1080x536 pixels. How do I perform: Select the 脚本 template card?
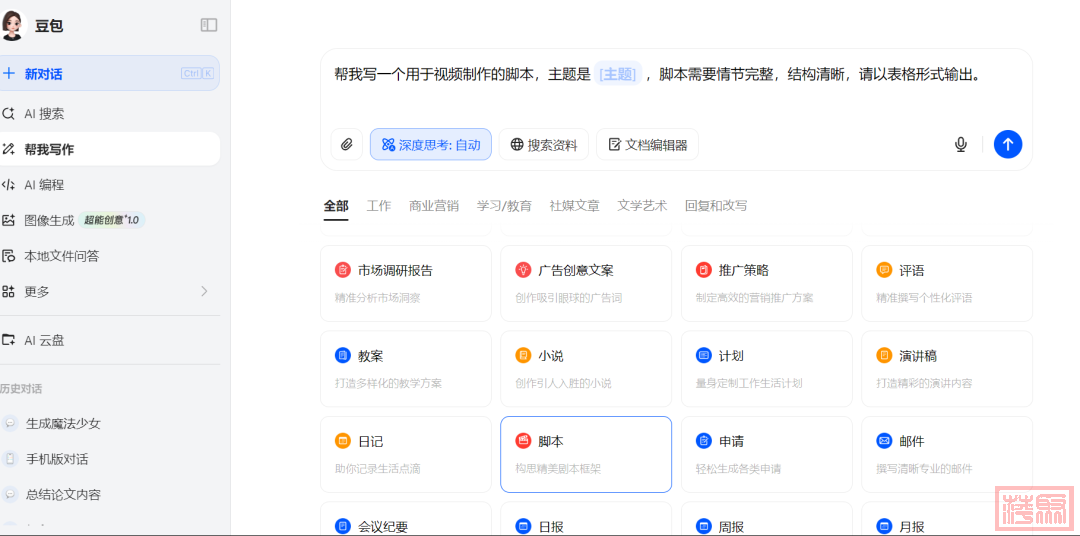coord(586,454)
